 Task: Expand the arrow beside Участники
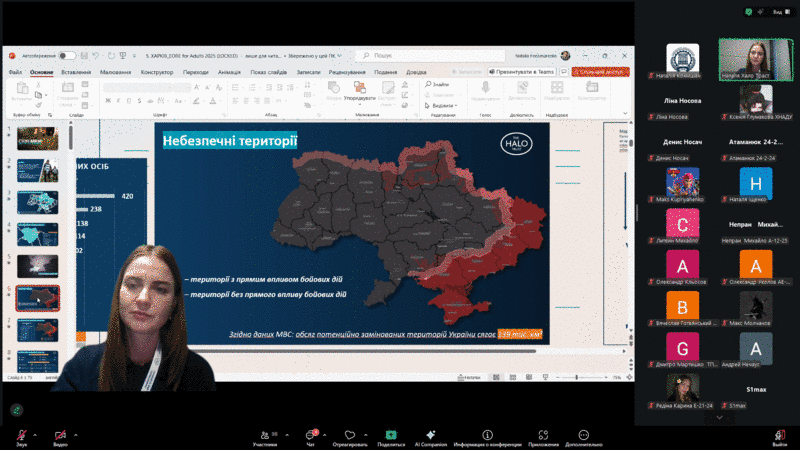click(x=284, y=435)
